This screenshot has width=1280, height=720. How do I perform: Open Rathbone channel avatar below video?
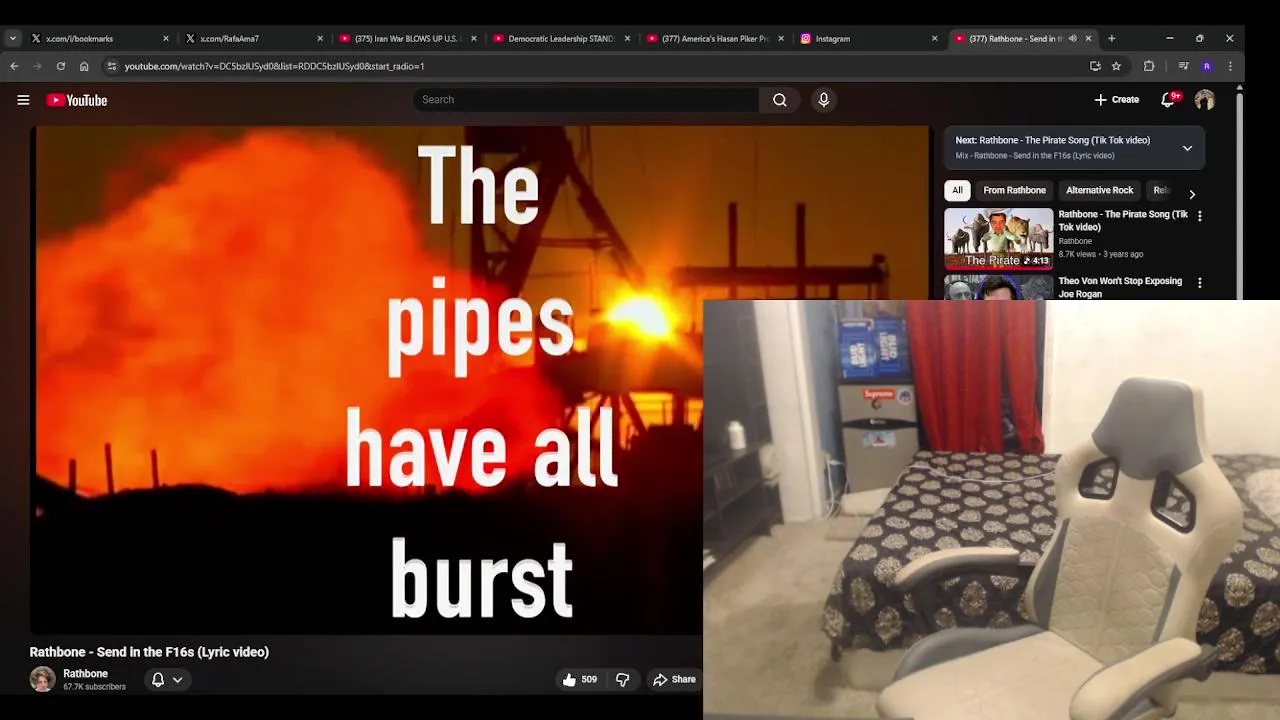[42, 679]
